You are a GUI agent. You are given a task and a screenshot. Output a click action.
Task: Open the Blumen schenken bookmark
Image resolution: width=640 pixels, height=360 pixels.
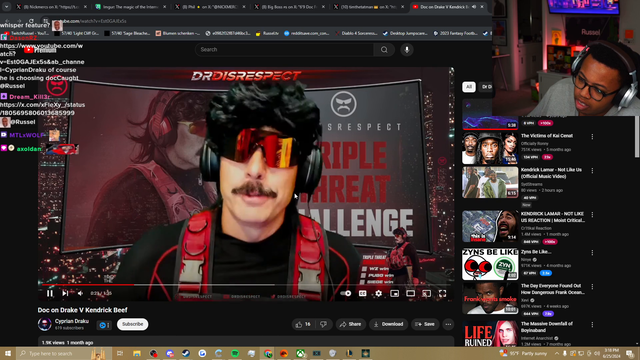tap(178, 33)
